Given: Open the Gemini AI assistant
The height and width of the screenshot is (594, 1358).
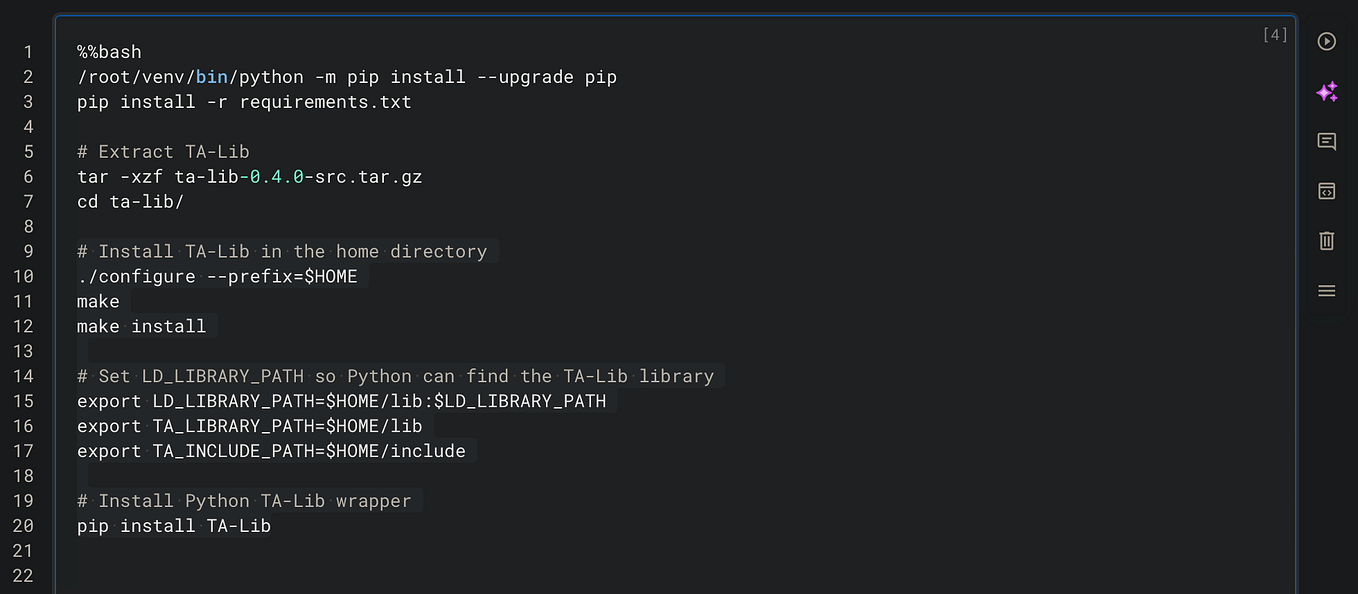Looking at the screenshot, I should click(1326, 91).
